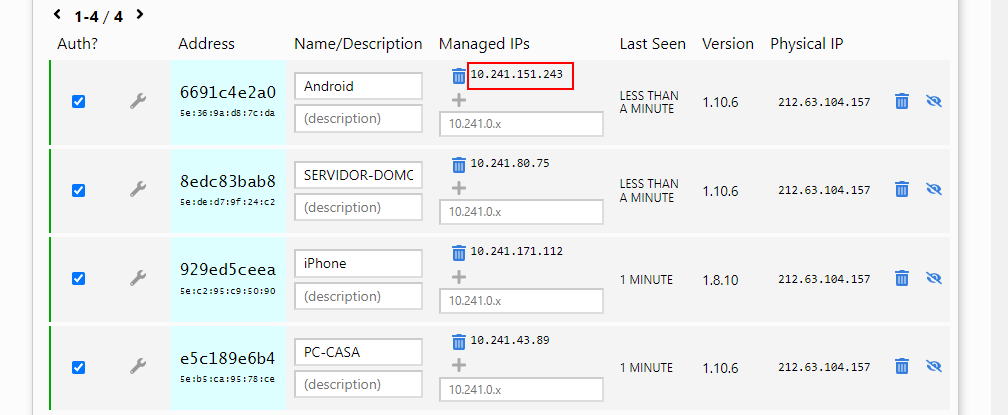Click description field for SERVIDOR-DOMO member
Screen dimensions: 1008x415
tap(358, 208)
